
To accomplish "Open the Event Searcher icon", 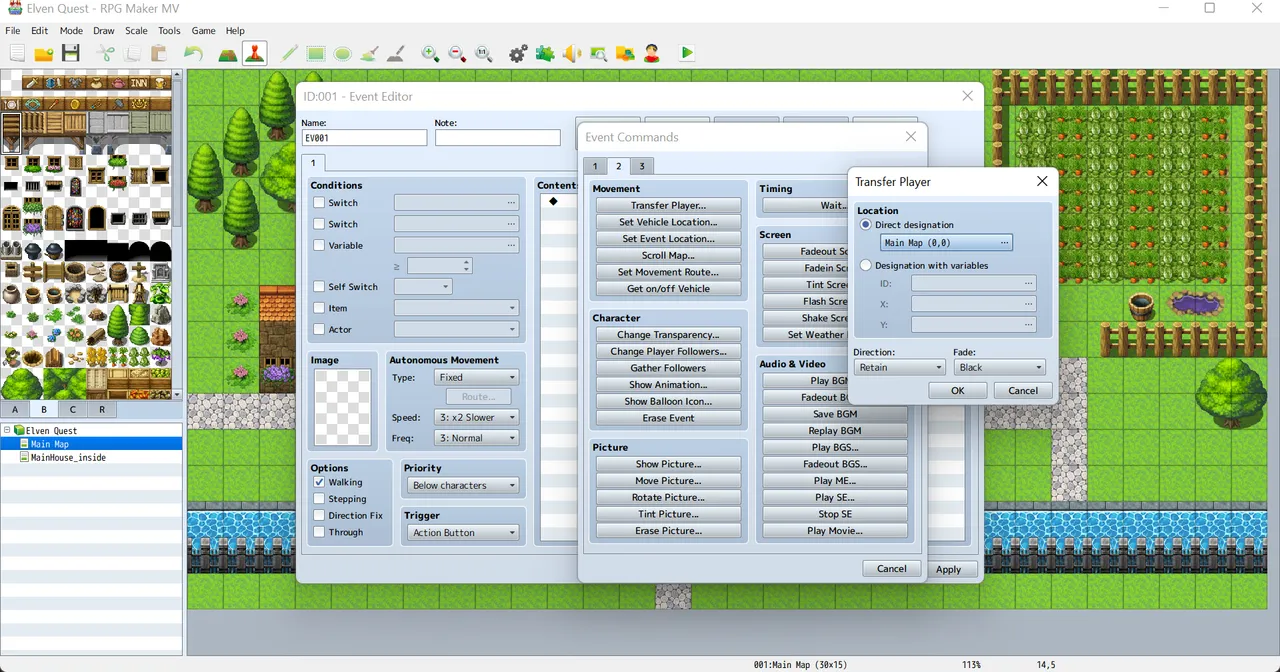I will [x=598, y=54].
